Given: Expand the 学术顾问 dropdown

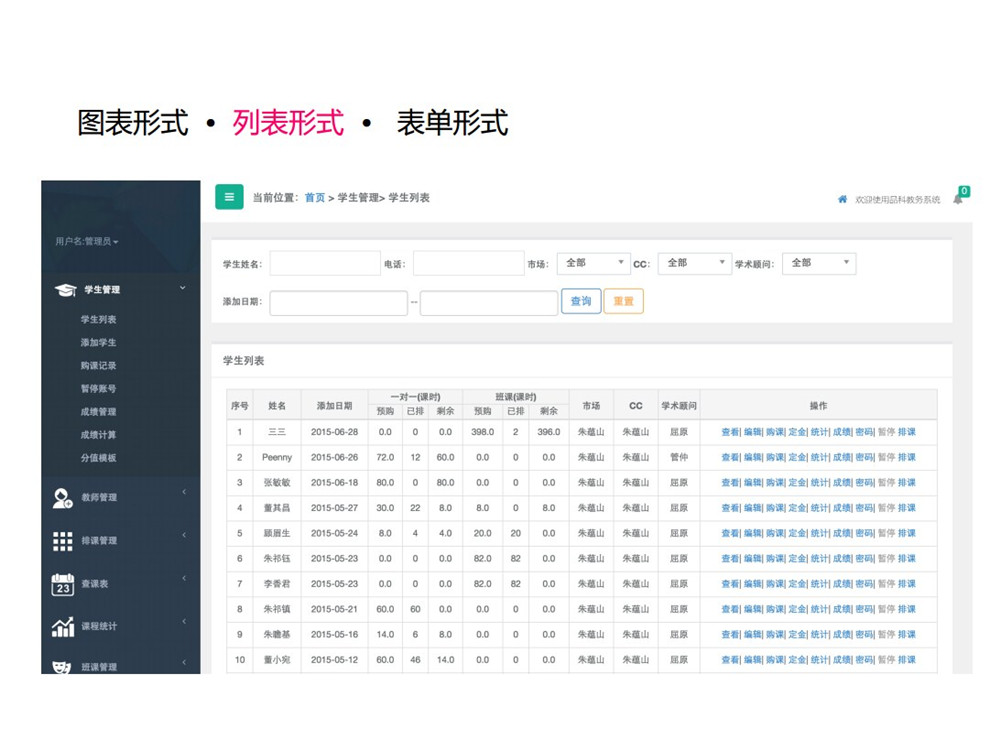Looking at the screenshot, I should pyautogui.click(x=818, y=263).
